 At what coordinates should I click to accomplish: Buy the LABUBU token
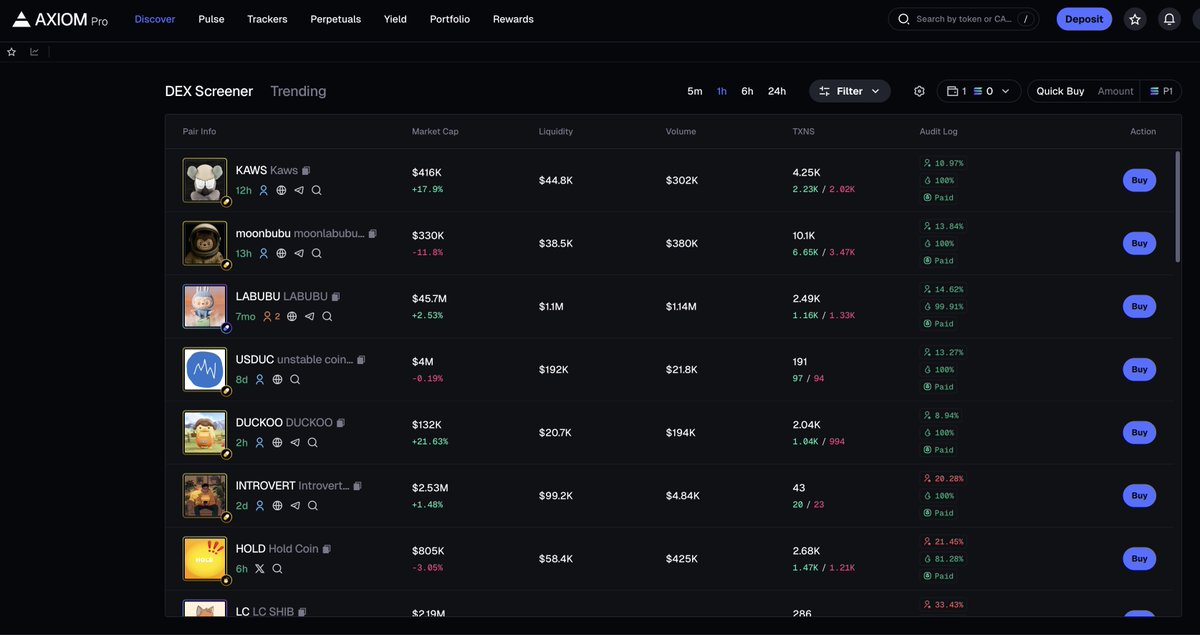coord(1139,306)
